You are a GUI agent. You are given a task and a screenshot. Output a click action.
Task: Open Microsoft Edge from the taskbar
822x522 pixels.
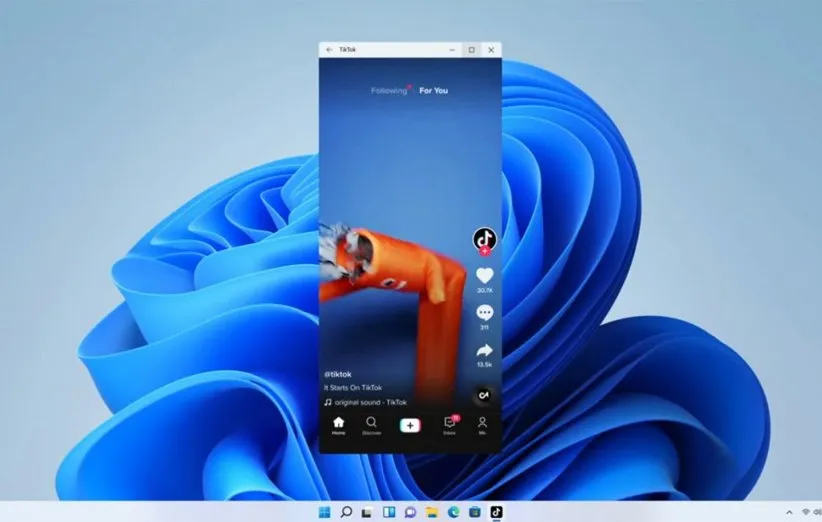coord(453,512)
